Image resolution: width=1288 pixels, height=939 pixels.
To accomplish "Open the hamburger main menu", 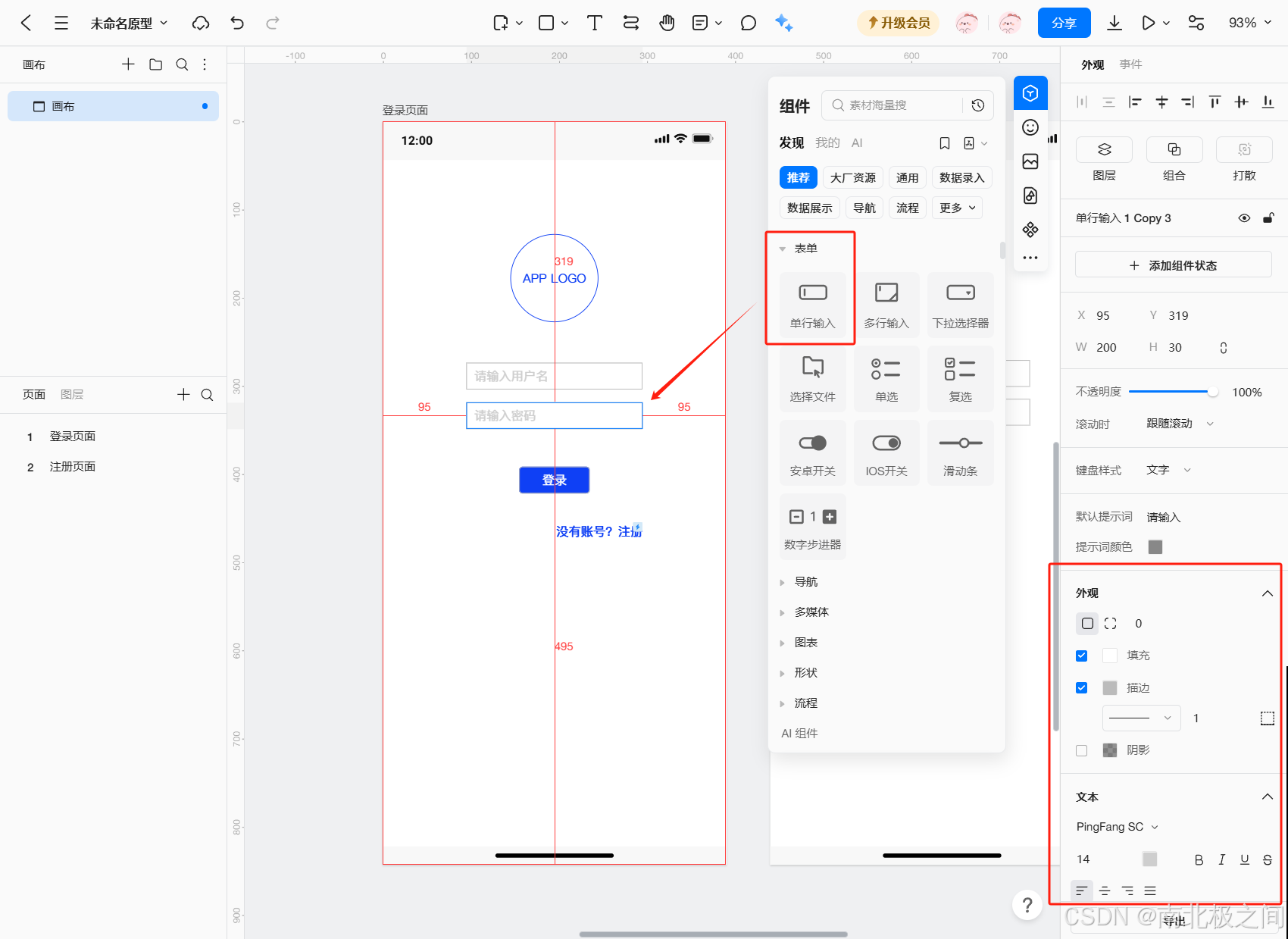I will tap(61, 23).
